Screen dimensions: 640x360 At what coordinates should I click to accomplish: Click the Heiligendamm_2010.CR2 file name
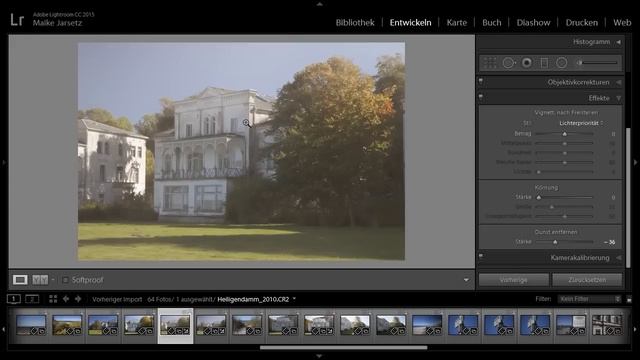tap(253, 299)
